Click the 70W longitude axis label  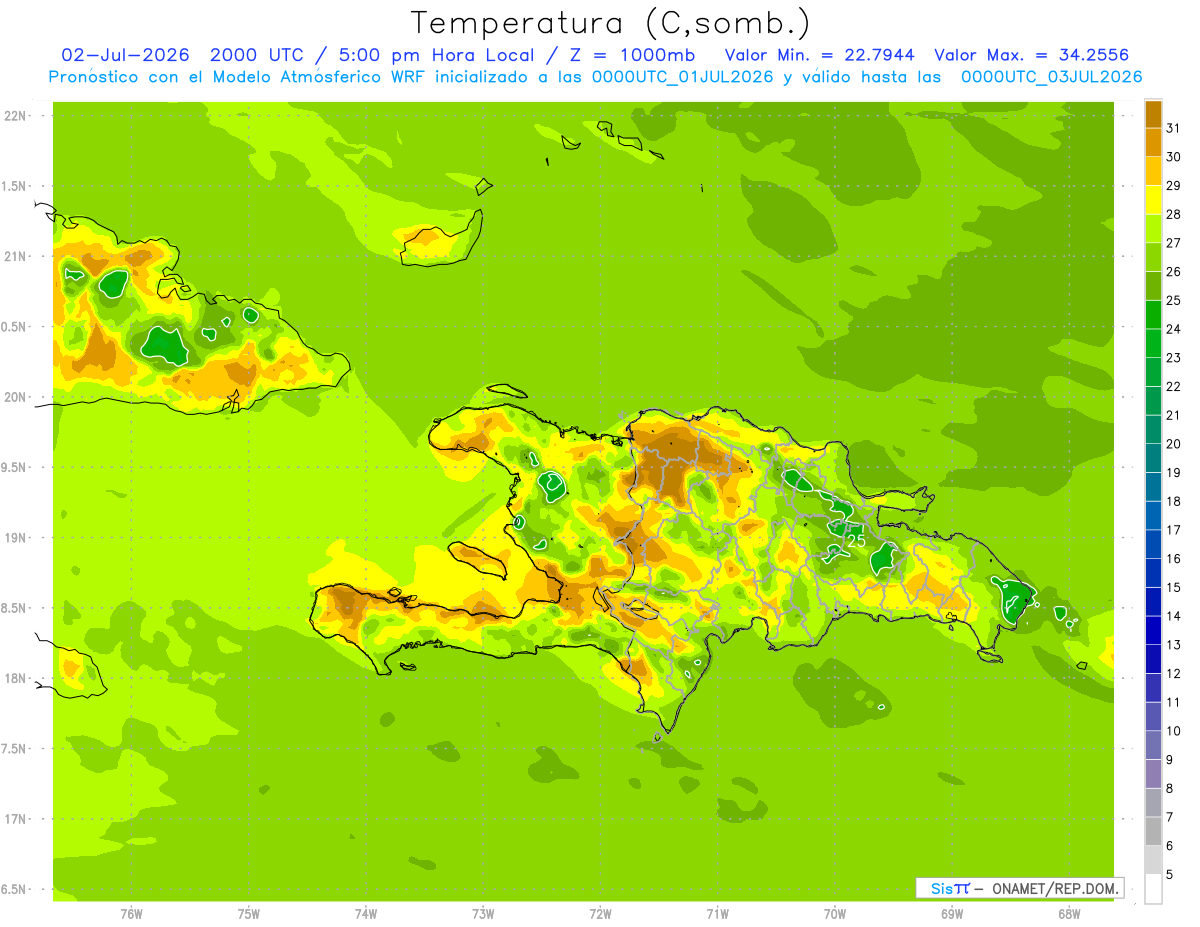tap(835, 914)
